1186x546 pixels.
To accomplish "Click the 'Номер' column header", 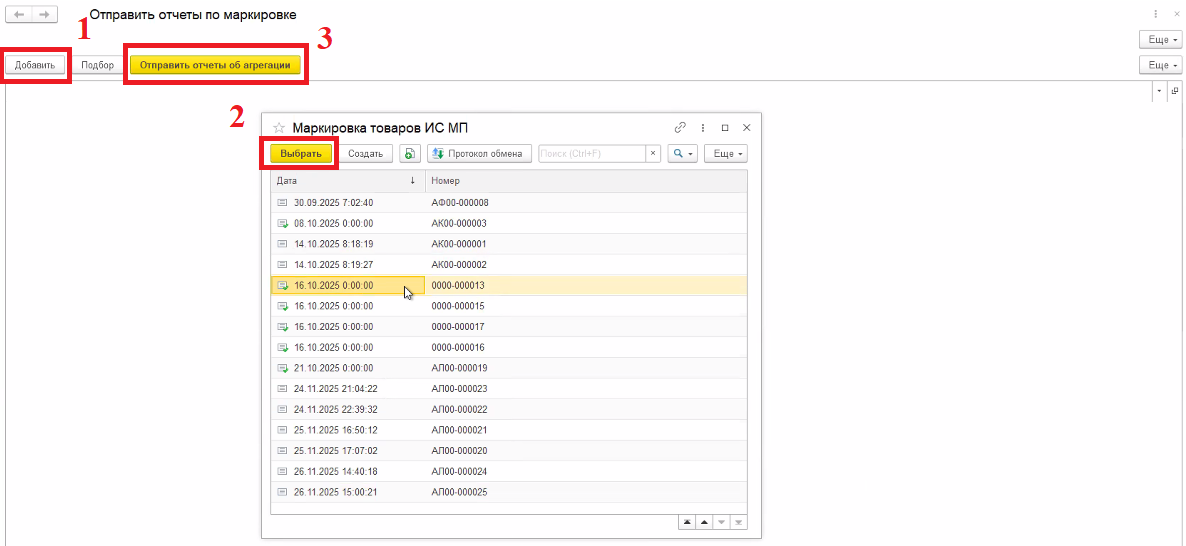I will coord(585,181).
